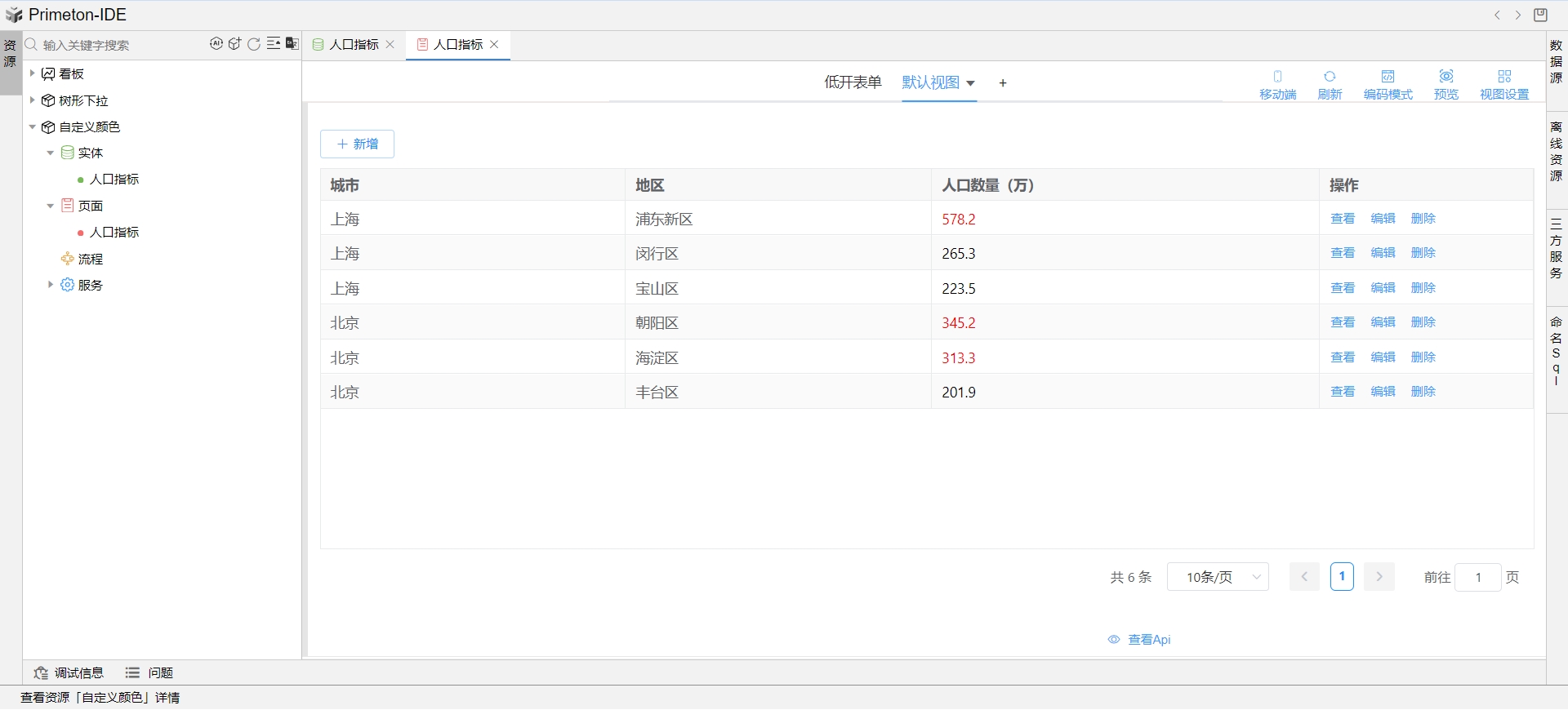This screenshot has width=1568, height=710.
Task: Click the 新增 button
Action: click(357, 144)
